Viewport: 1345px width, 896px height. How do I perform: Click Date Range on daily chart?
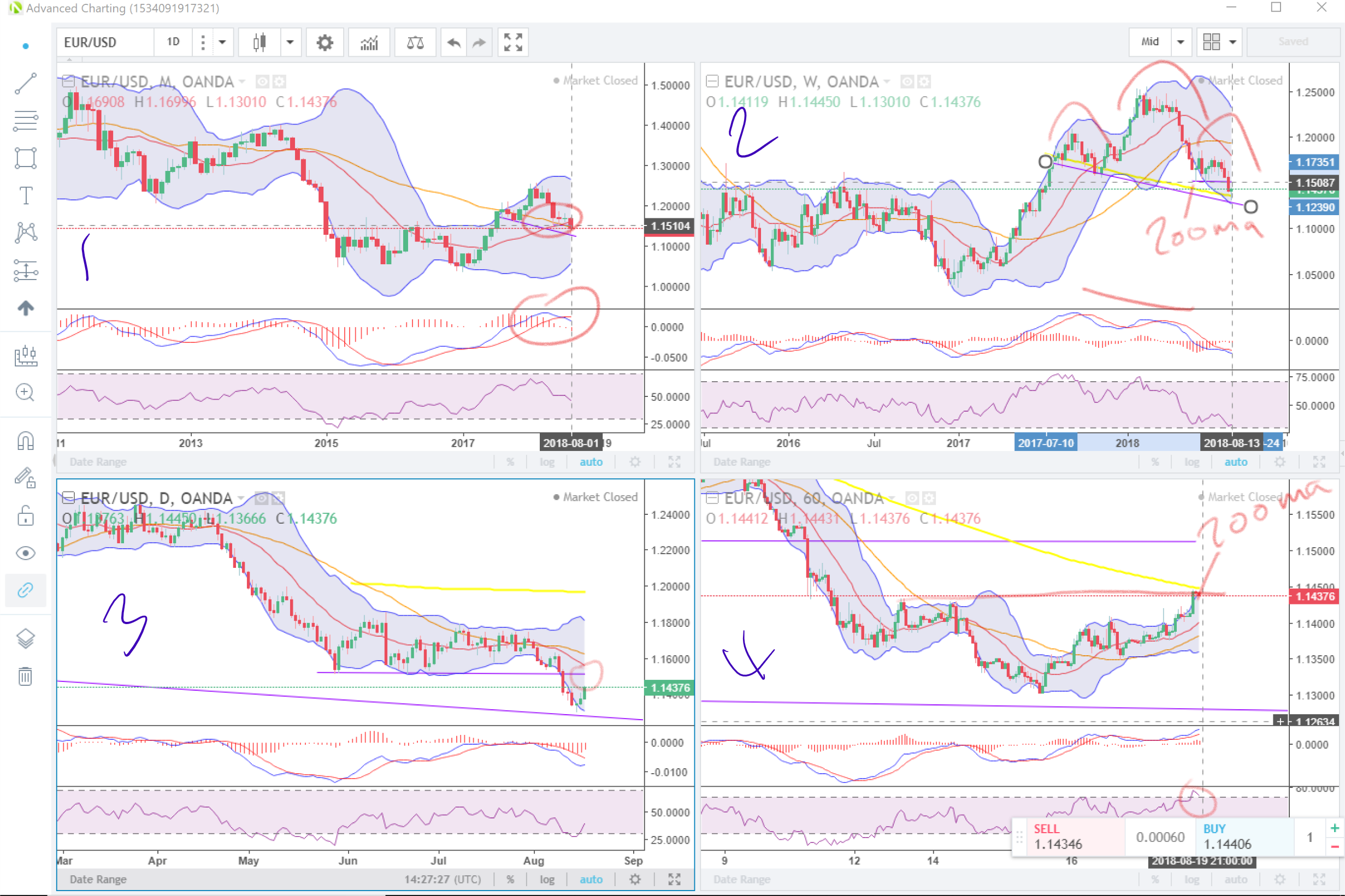click(x=98, y=879)
